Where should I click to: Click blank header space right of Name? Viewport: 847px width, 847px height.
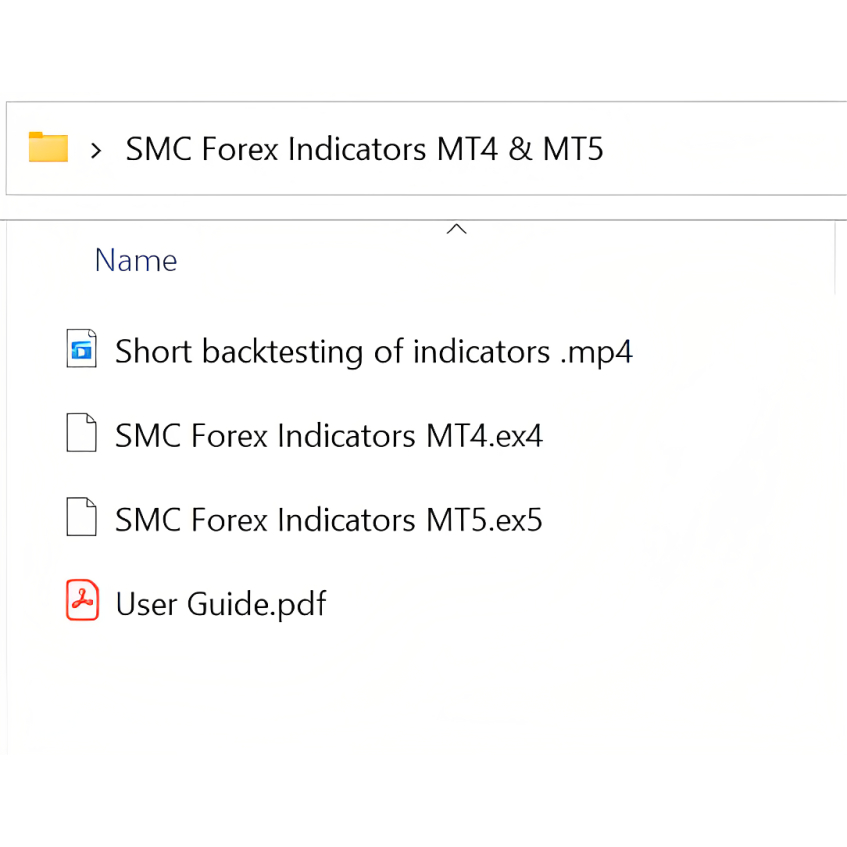502,262
